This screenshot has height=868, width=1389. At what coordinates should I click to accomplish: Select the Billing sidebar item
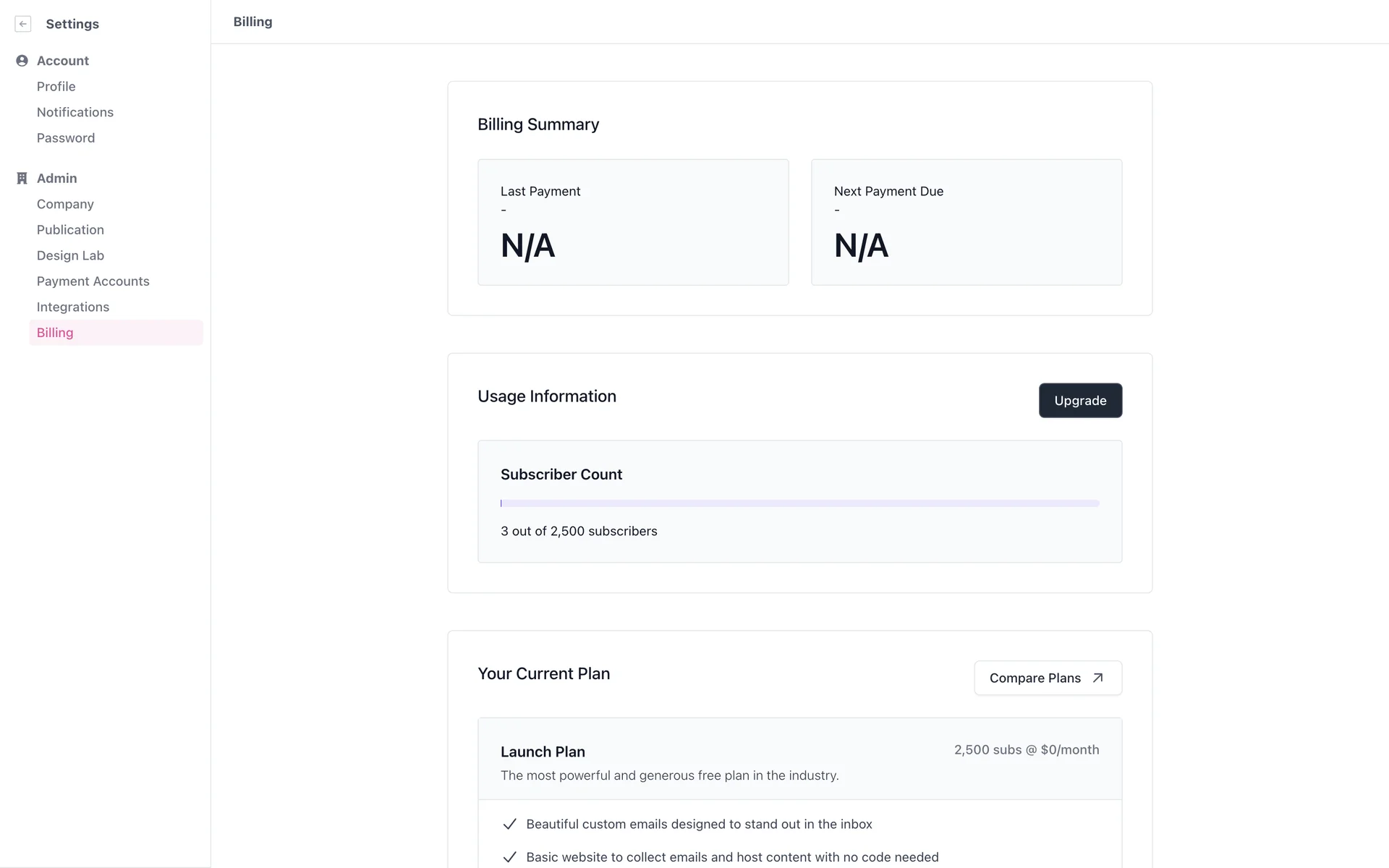coord(55,333)
